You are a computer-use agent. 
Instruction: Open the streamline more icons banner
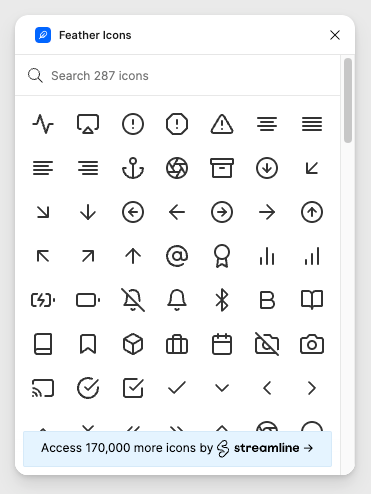[177, 448]
